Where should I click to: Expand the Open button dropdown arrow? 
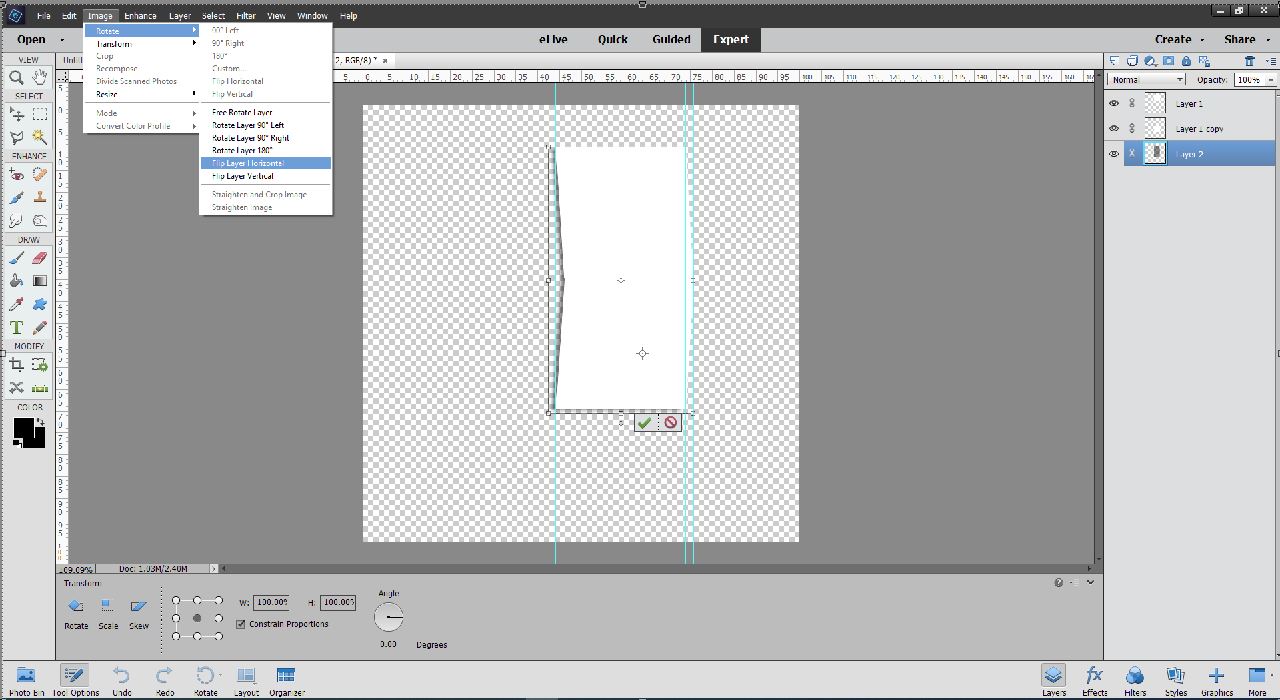pyautogui.click(x=62, y=40)
